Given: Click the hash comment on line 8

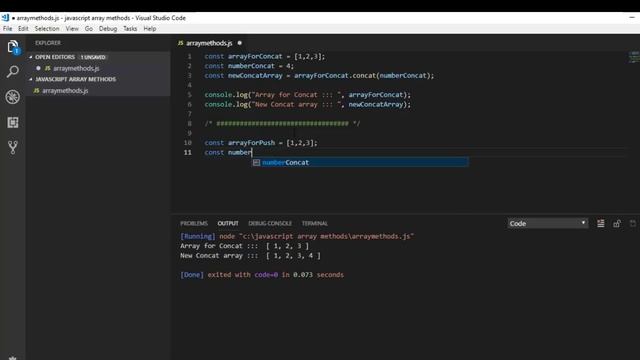Looking at the screenshot, I should [x=282, y=124].
